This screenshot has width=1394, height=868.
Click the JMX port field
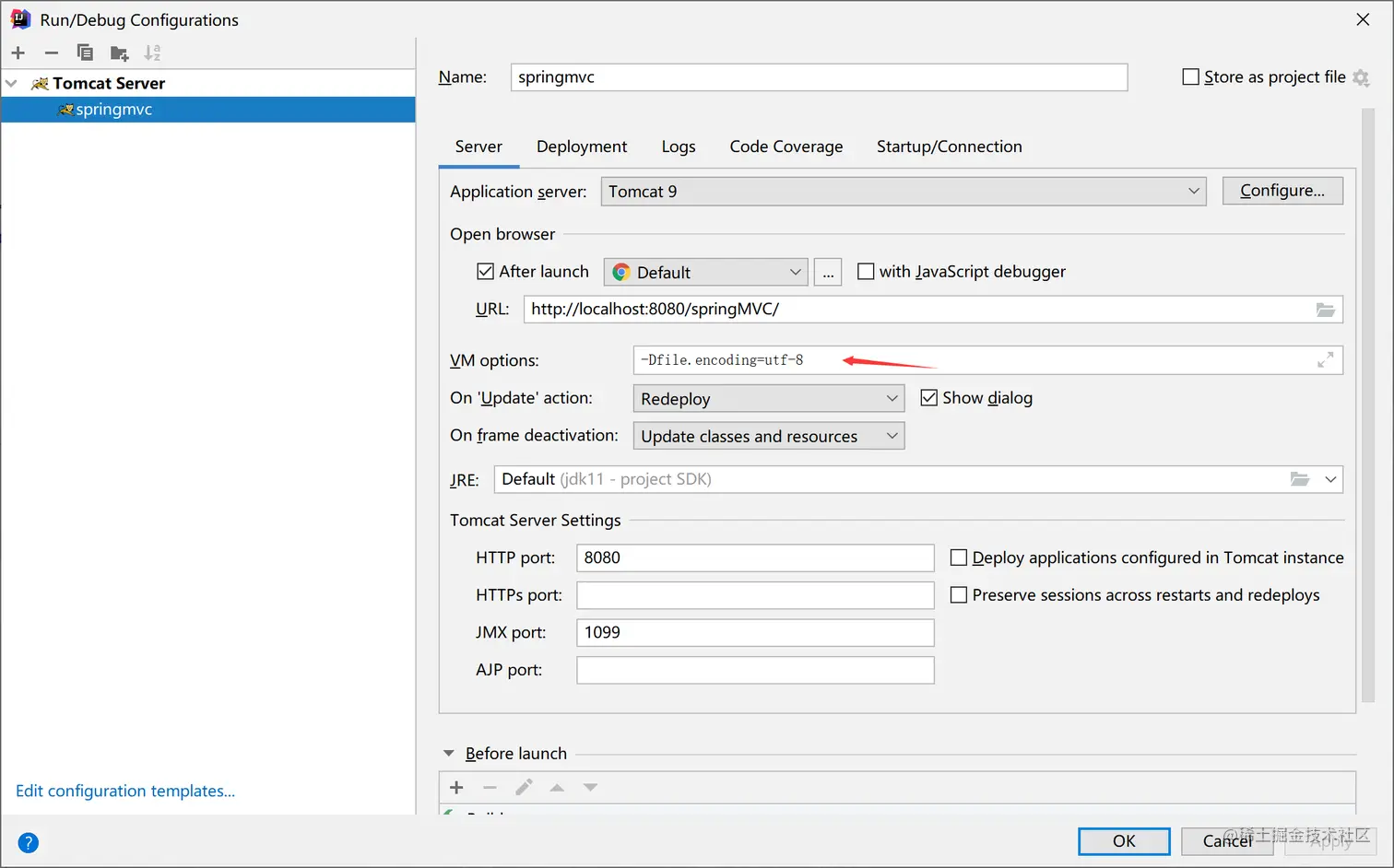point(755,633)
